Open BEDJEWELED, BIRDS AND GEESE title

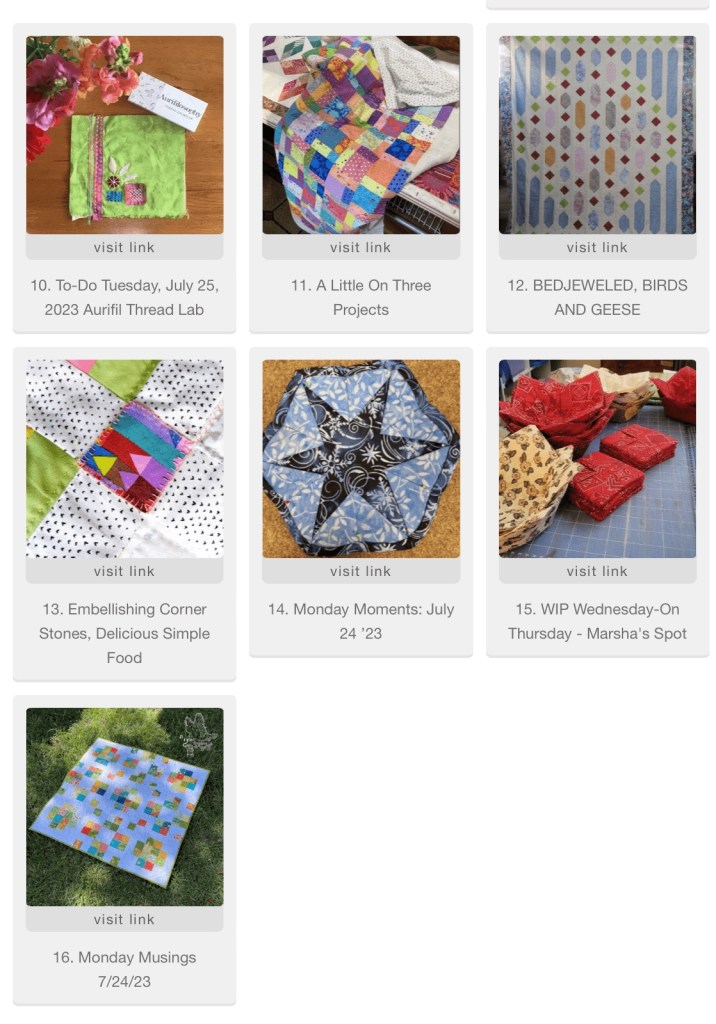pyautogui.click(x=597, y=297)
